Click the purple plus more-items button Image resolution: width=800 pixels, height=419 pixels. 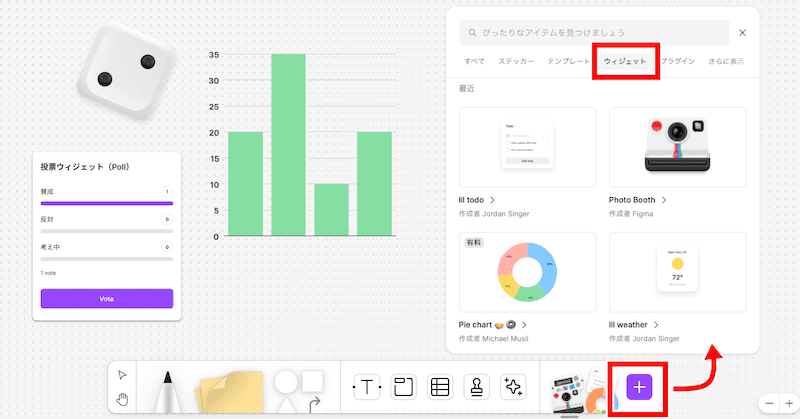pyautogui.click(x=640, y=387)
